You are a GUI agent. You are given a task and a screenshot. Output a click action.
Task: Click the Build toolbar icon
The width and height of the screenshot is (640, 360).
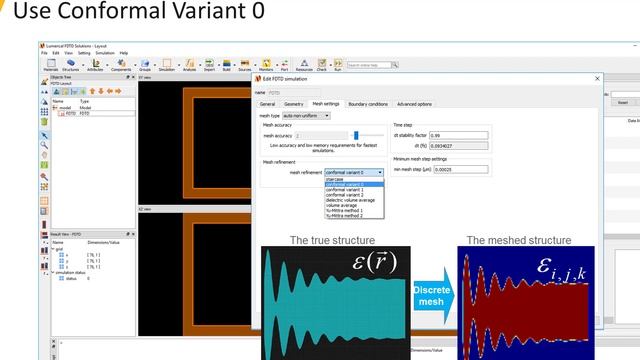point(227,63)
